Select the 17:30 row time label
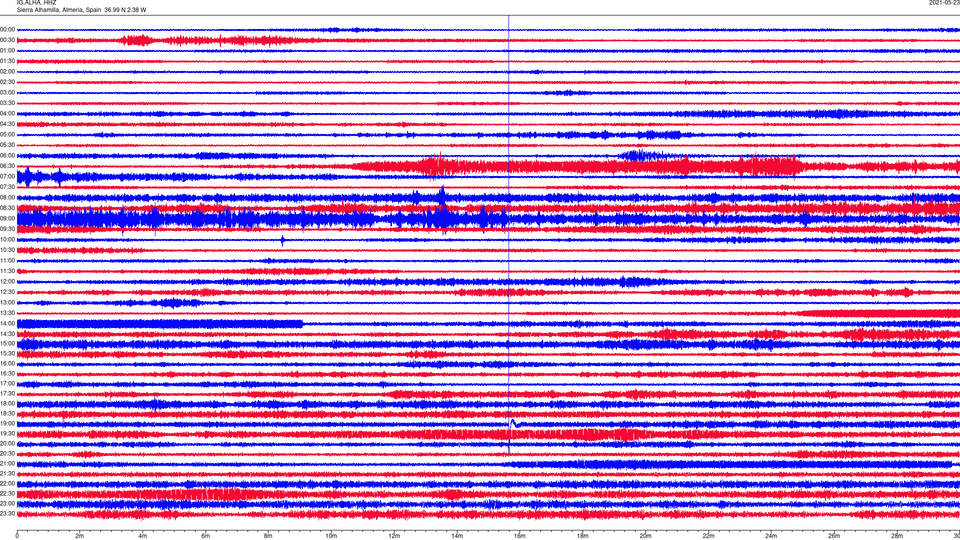 pyautogui.click(x=7, y=394)
